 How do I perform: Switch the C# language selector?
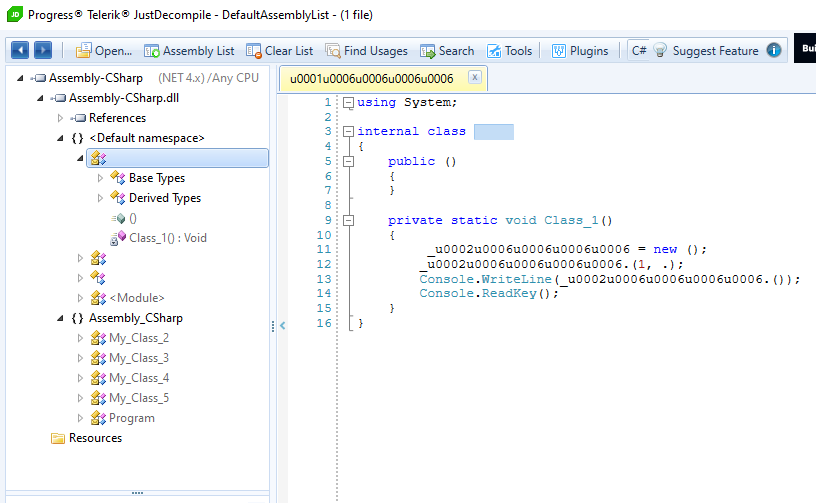click(x=639, y=51)
